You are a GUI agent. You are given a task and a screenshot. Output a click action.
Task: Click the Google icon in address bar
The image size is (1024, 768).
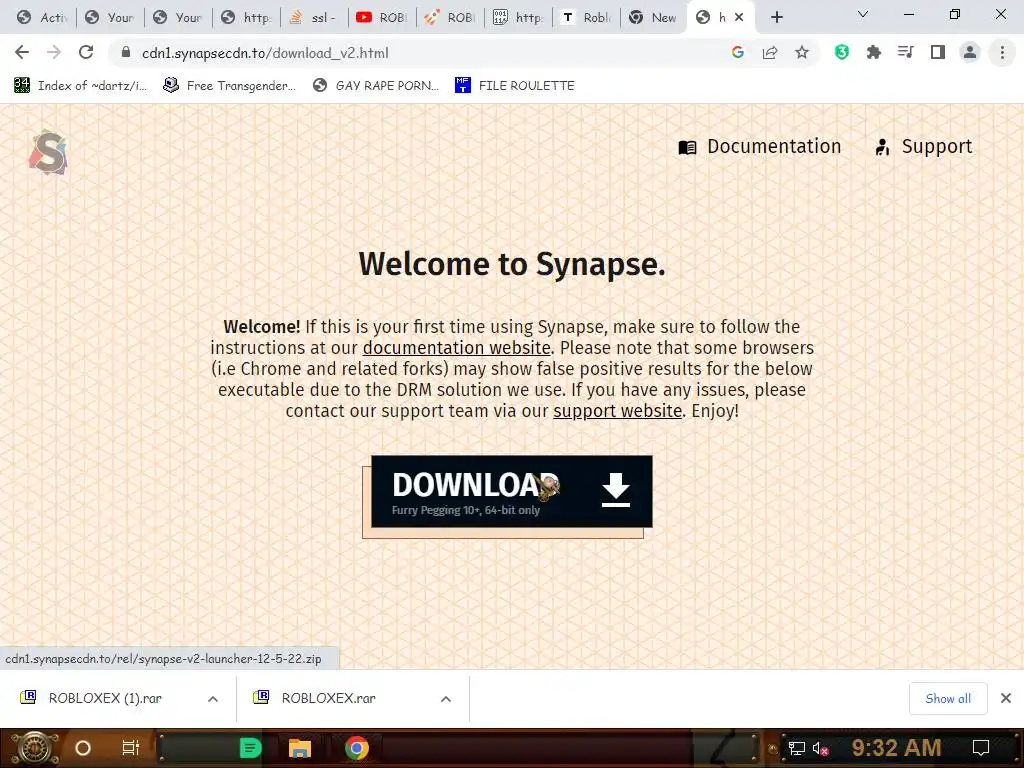click(x=738, y=52)
